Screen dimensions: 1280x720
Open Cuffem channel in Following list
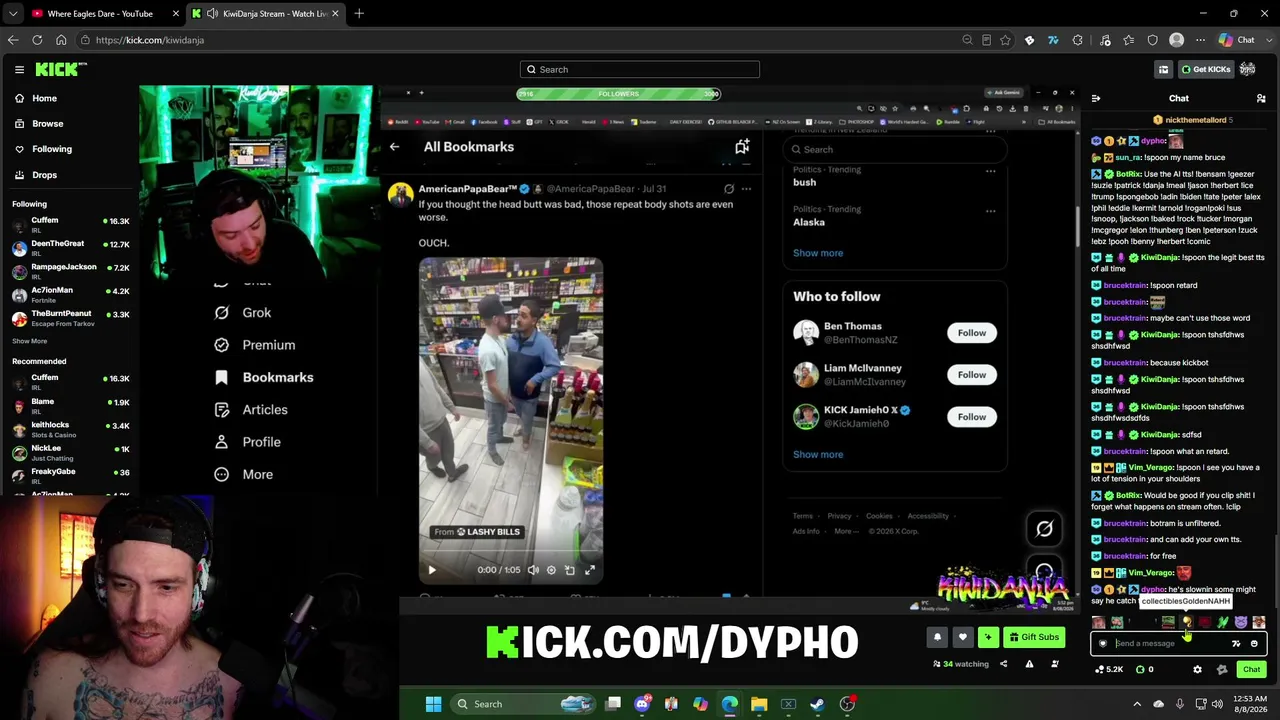pyautogui.click(x=70, y=224)
